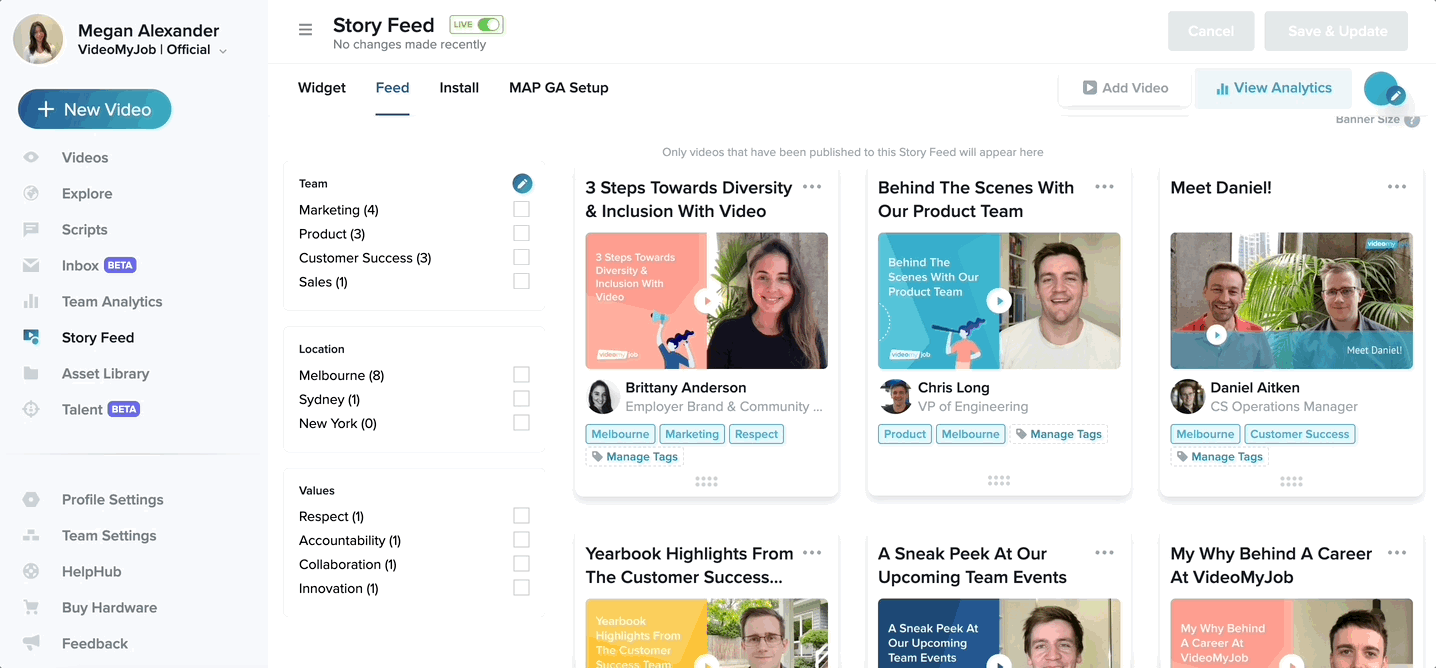Screen dimensions: 1436x668
Task: Click the Add Video button
Action: click(1125, 88)
